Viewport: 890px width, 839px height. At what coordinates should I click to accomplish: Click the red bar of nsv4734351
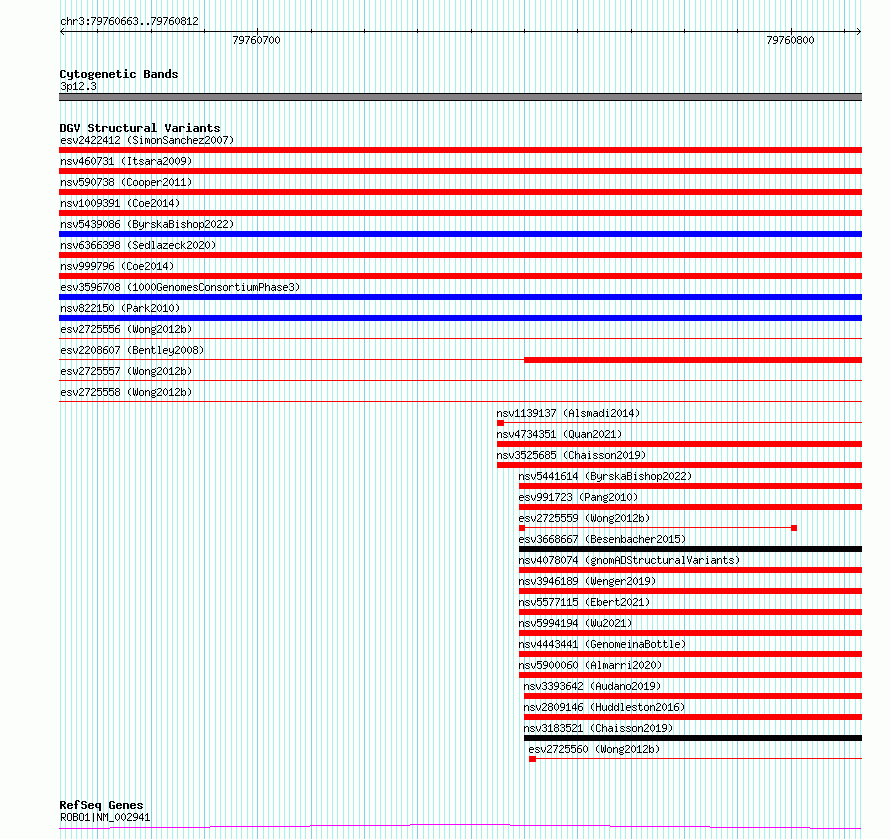click(x=679, y=444)
